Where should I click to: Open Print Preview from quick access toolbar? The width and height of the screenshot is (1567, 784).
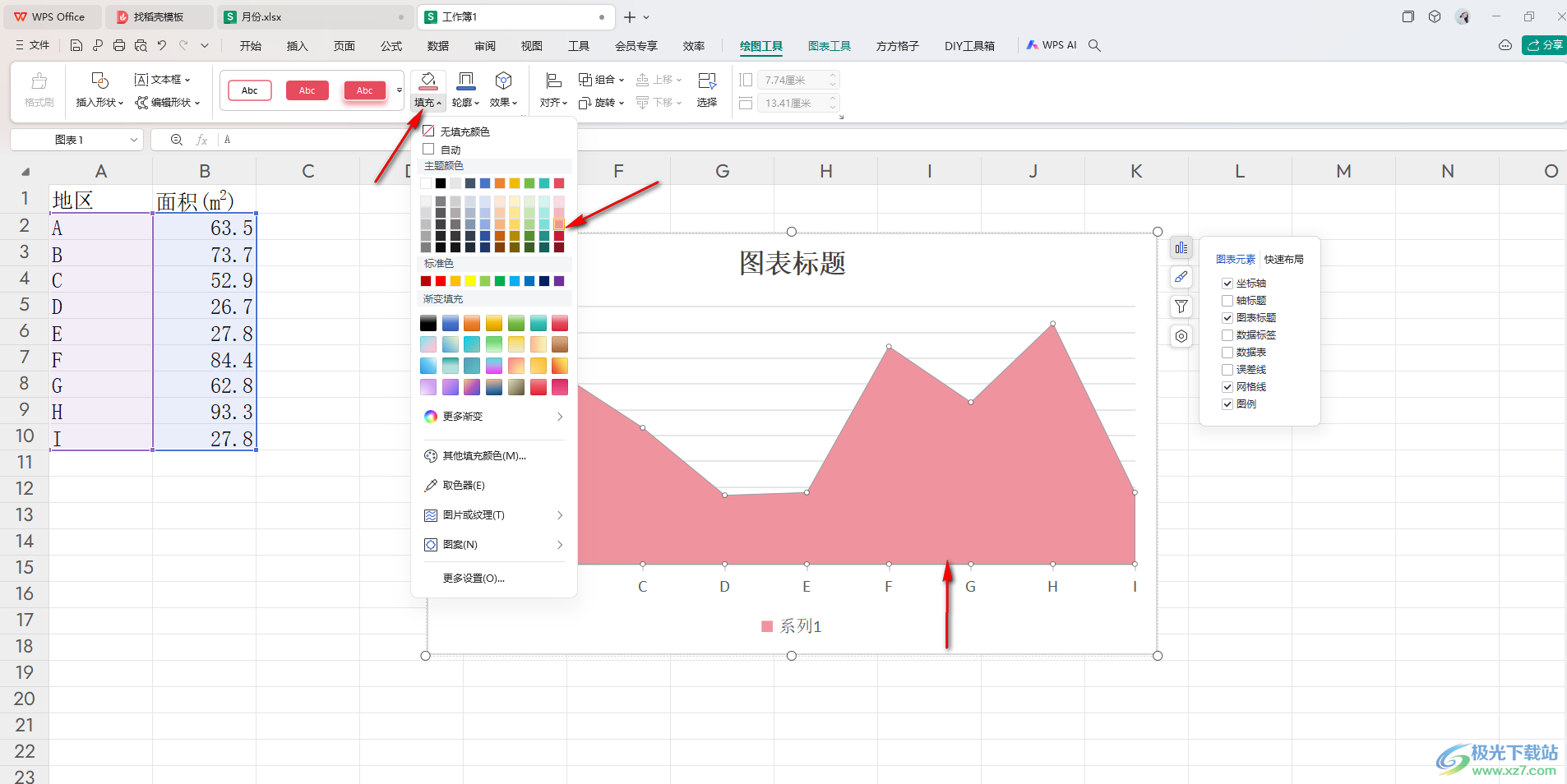tap(141, 46)
